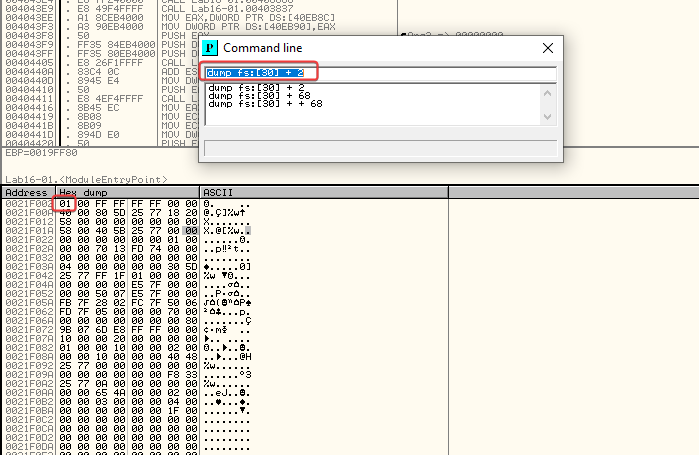Select disassembly line at 0040440A
Screen dimensions: 699x455
pyautogui.click(x=29, y=72)
